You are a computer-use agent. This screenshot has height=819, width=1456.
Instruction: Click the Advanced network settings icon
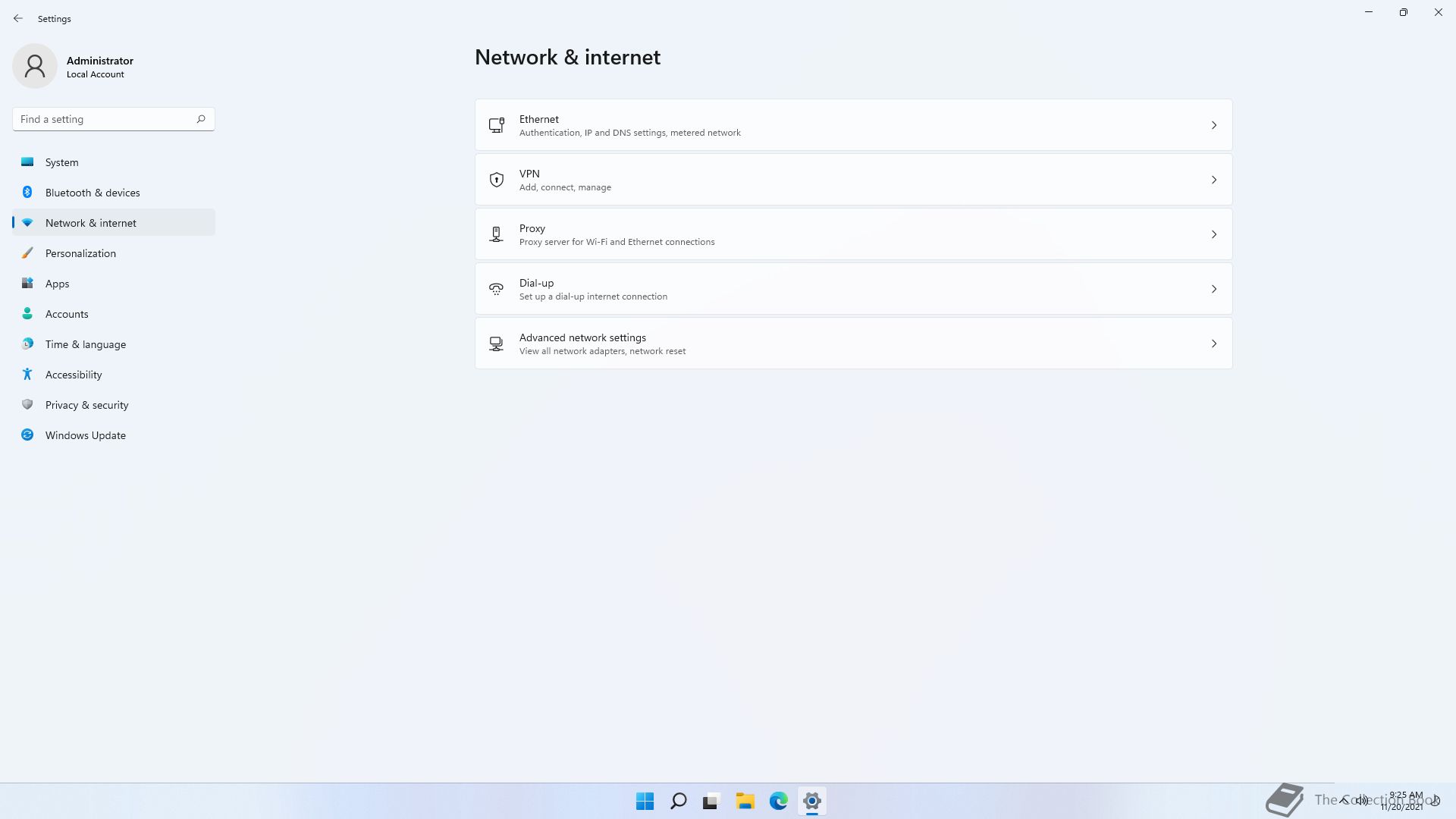[497, 344]
